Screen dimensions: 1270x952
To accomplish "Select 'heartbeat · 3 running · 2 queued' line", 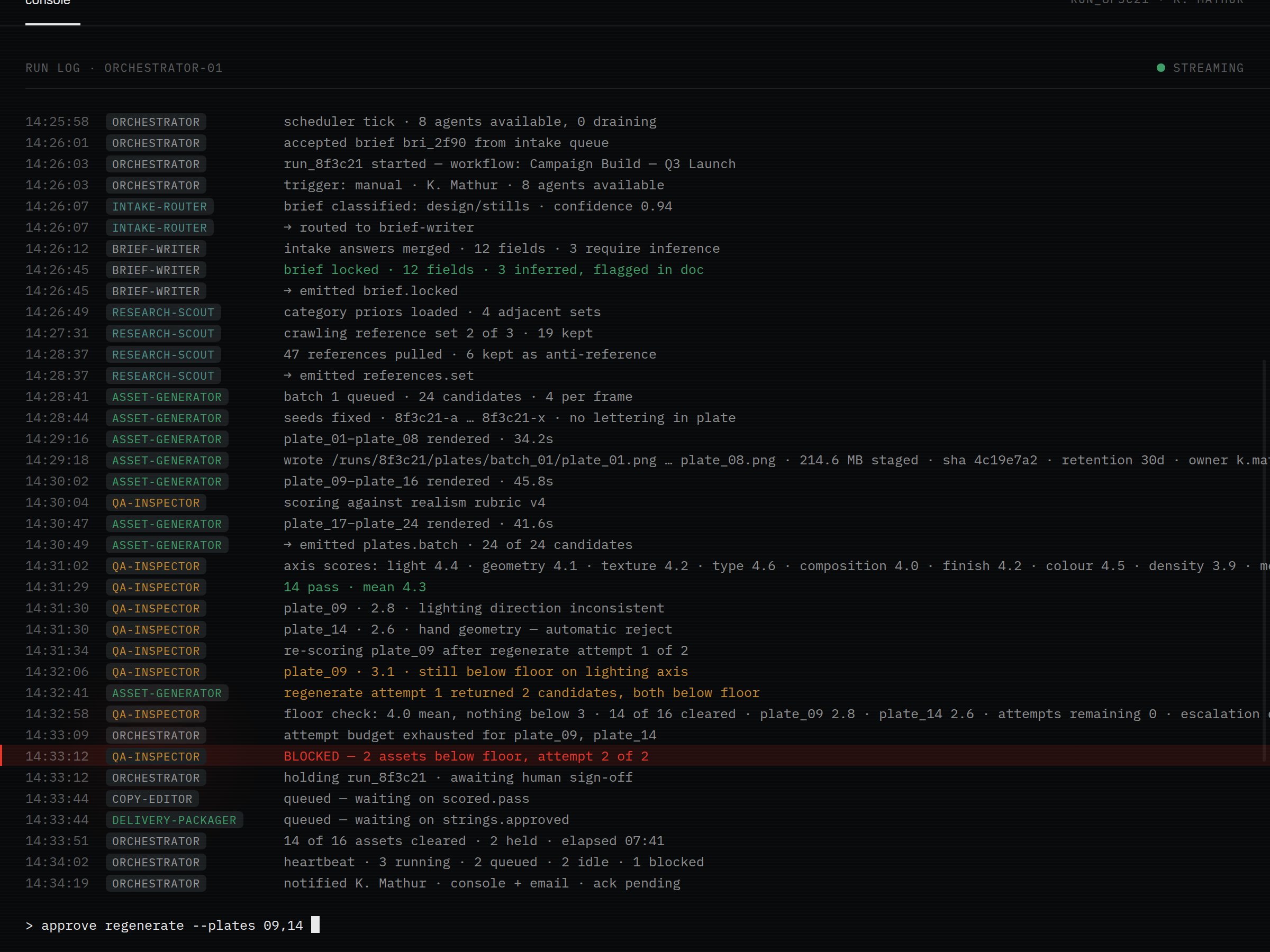I will [494, 863].
